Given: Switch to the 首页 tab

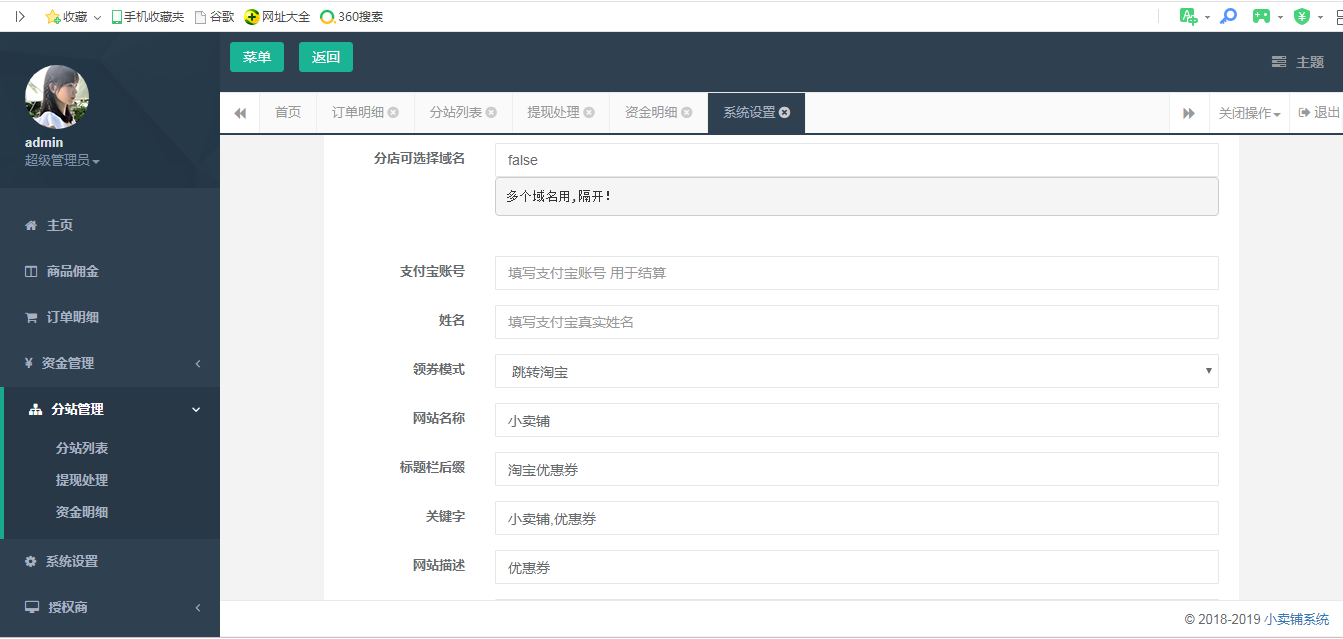Looking at the screenshot, I should tap(288, 113).
